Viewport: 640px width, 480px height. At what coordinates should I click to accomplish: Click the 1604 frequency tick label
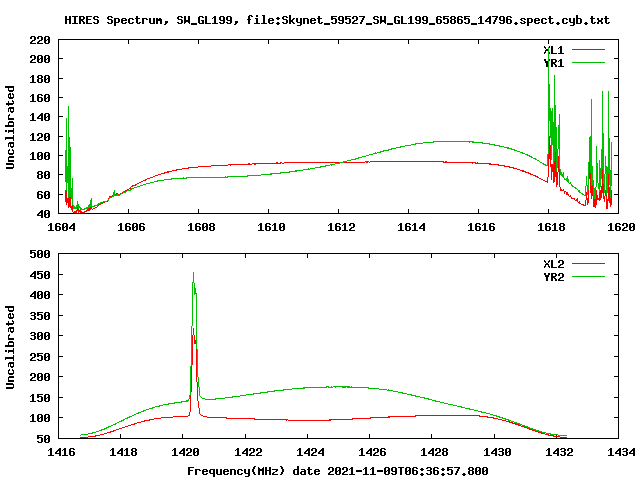pyautogui.click(x=61, y=227)
